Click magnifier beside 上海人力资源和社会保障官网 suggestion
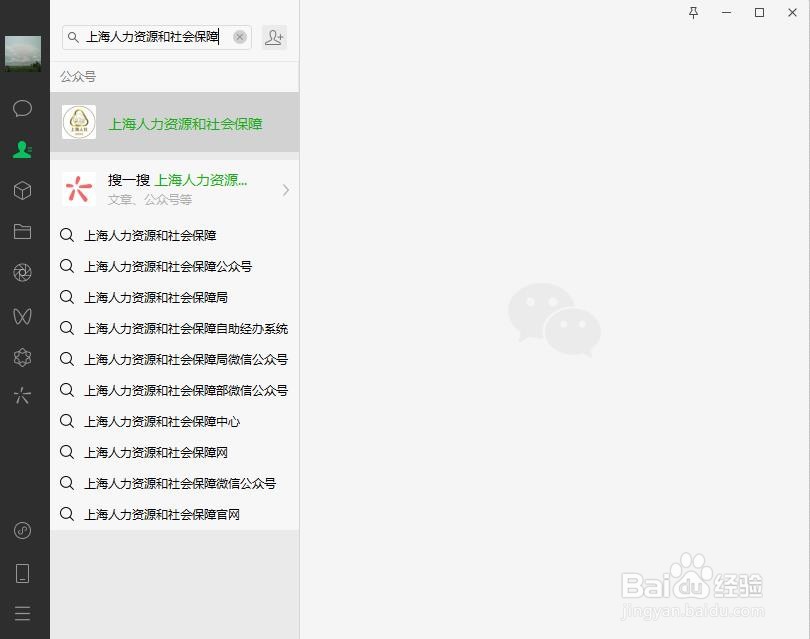The height and width of the screenshot is (639, 810). click(x=67, y=514)
